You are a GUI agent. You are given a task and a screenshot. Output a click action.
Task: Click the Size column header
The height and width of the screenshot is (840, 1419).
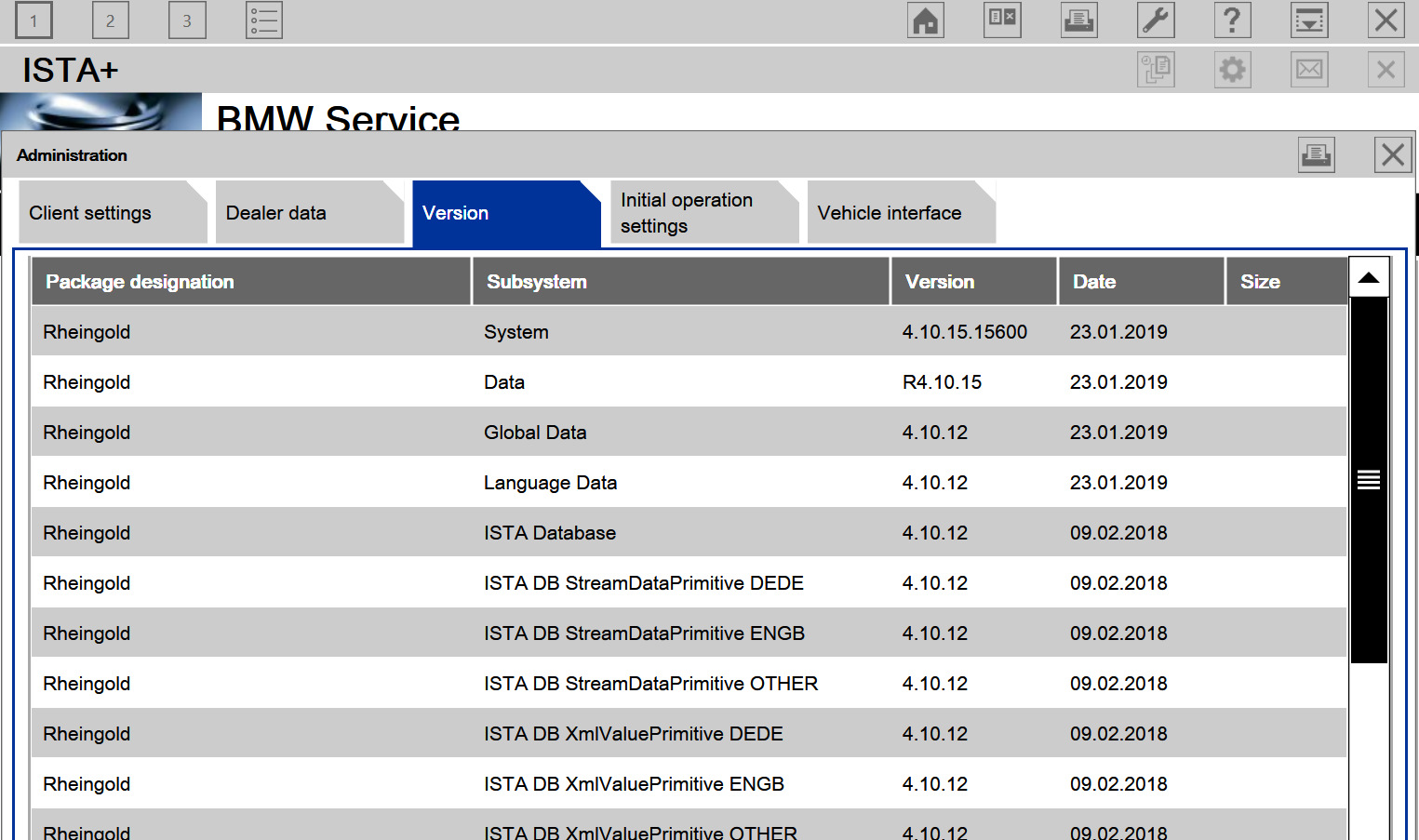coord(1287,282)
